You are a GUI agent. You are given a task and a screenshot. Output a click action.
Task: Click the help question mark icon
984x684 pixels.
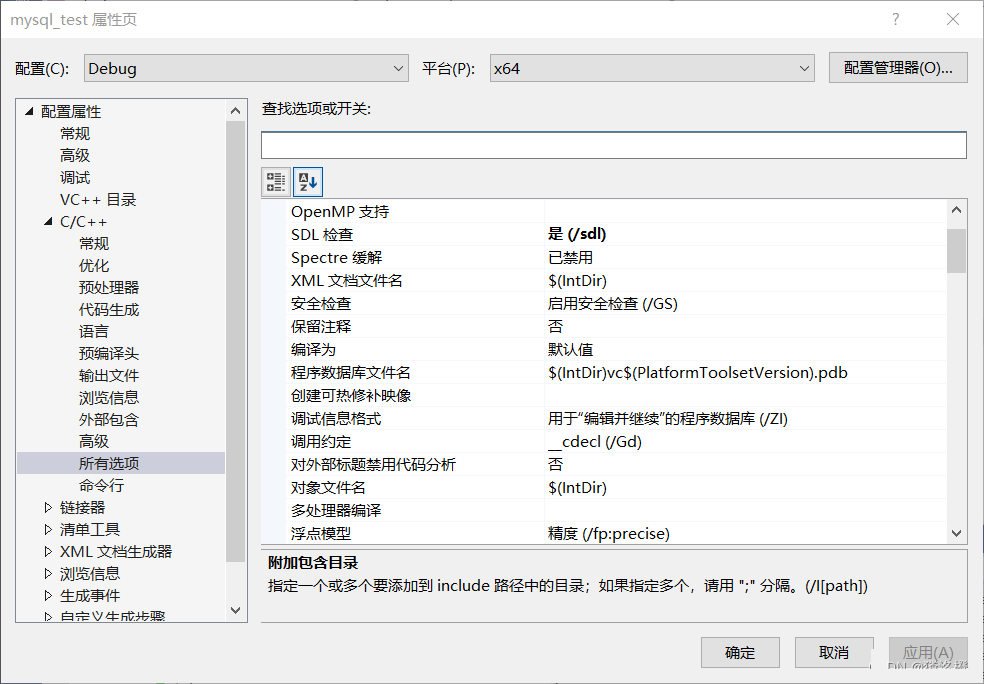[895, 19]
